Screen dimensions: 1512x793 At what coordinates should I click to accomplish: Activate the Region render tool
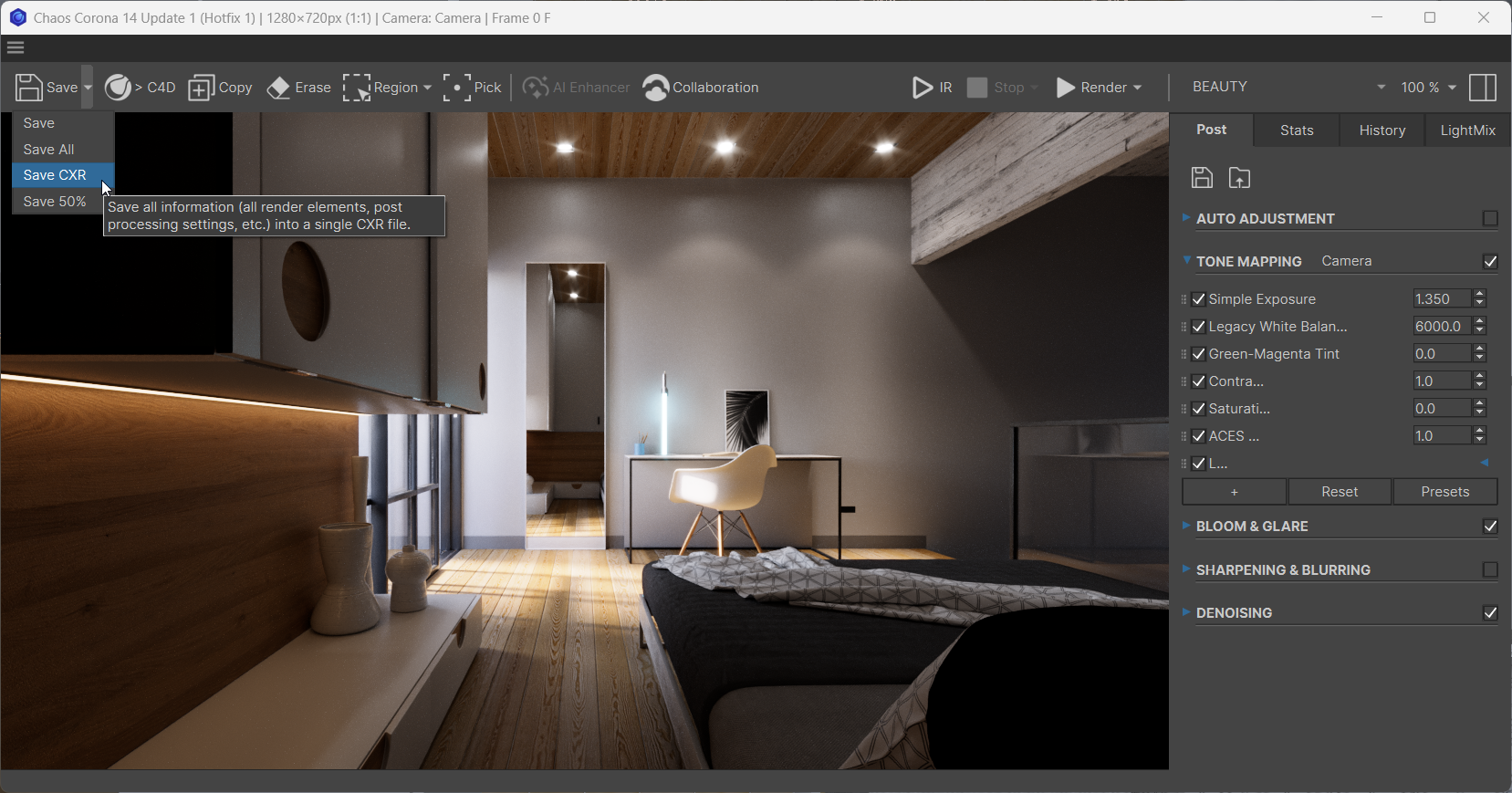click(x=380, y=88)
